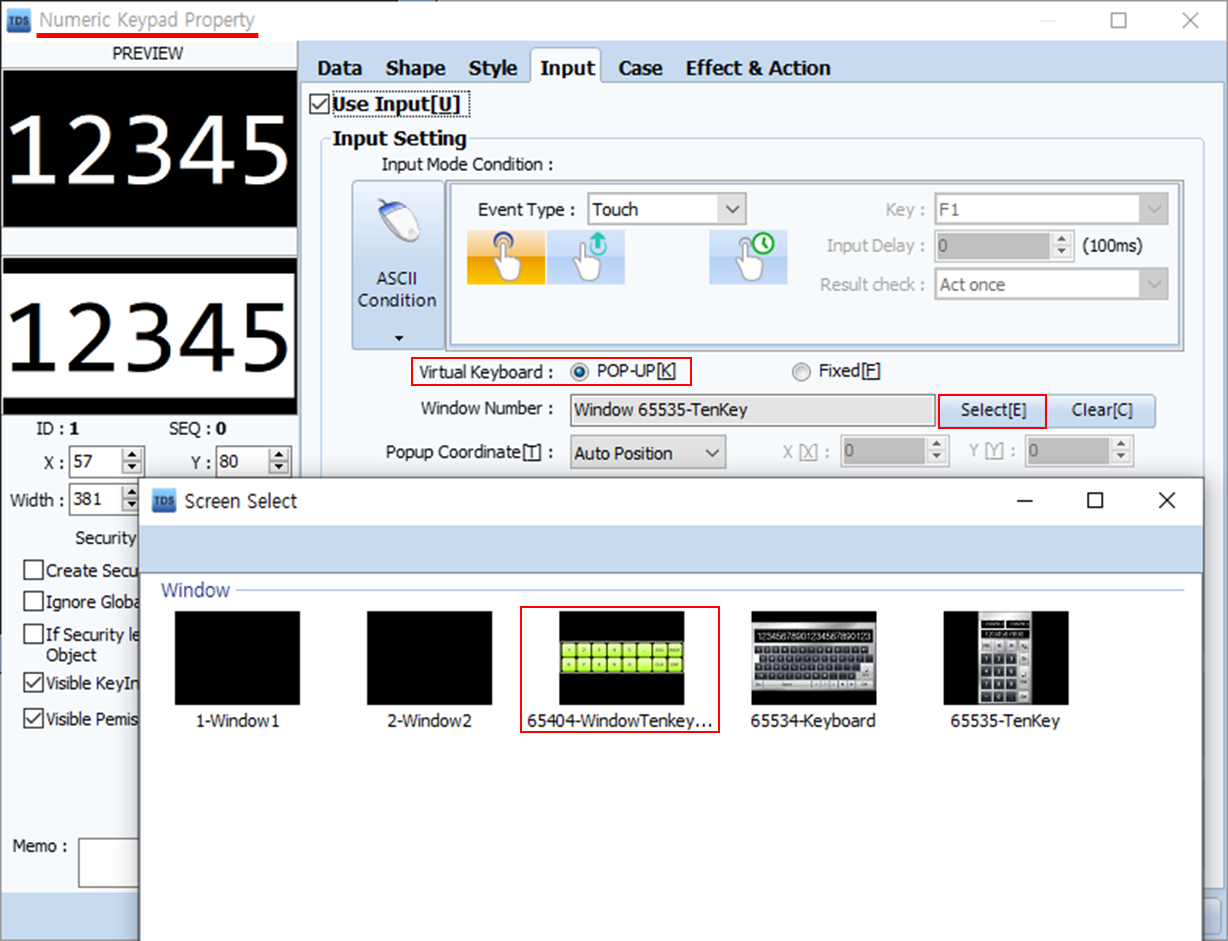
Task: Click TDS icon in Numeric Keypad Property title
Action: pos(18,20)
